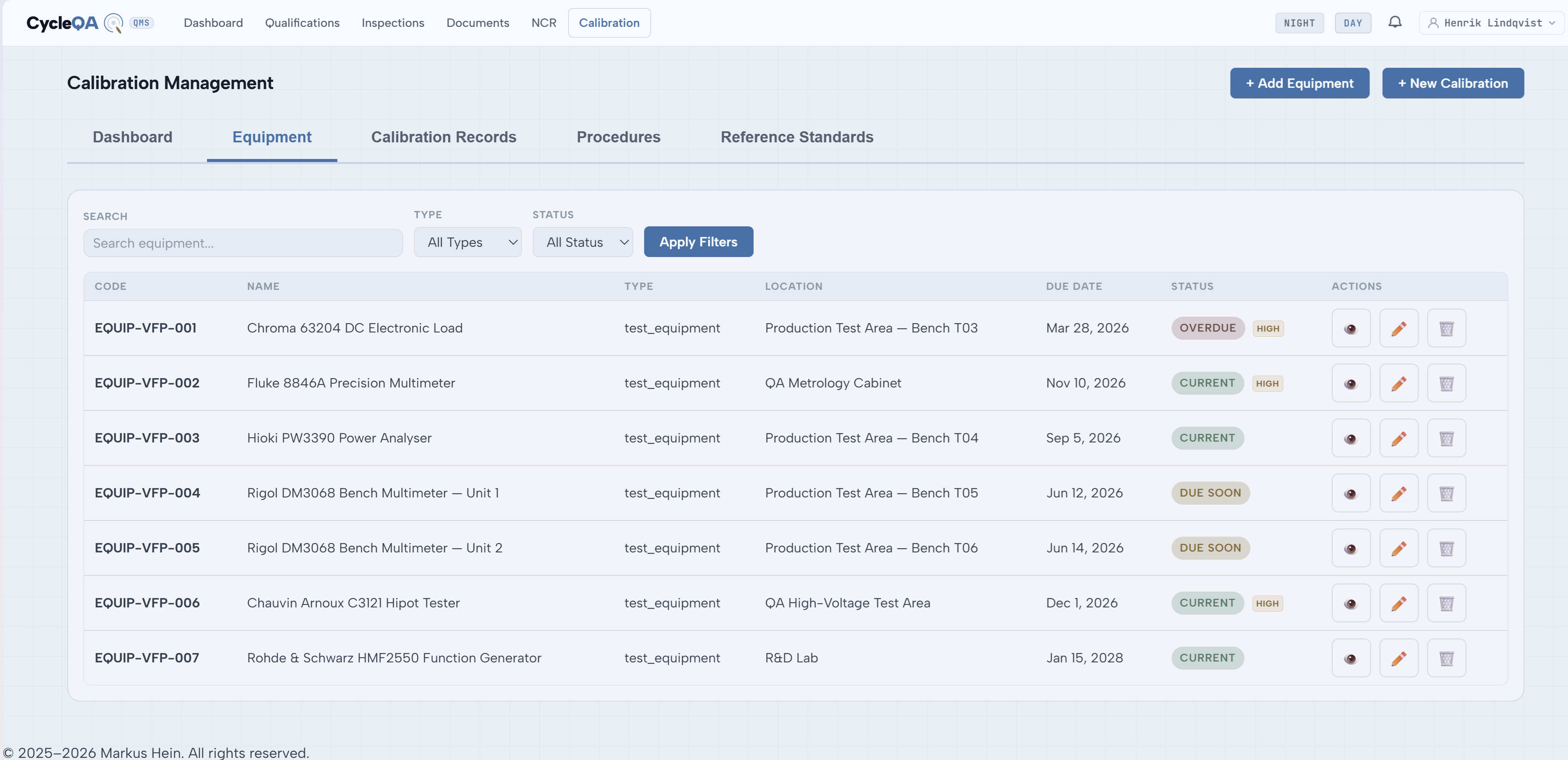Delete Chauvin Arnoux C3121 Hipot Tester
Screen dimensions: 1568x760
click(x=1446, y=603)
